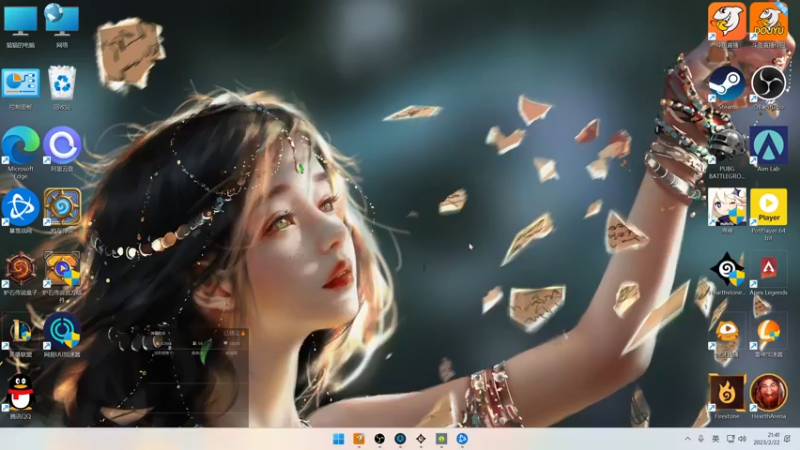Launch Microsoft Edge from the desktop
Image resolution: width=800 pixels, height=450 pixels.
tap(20, 145)
